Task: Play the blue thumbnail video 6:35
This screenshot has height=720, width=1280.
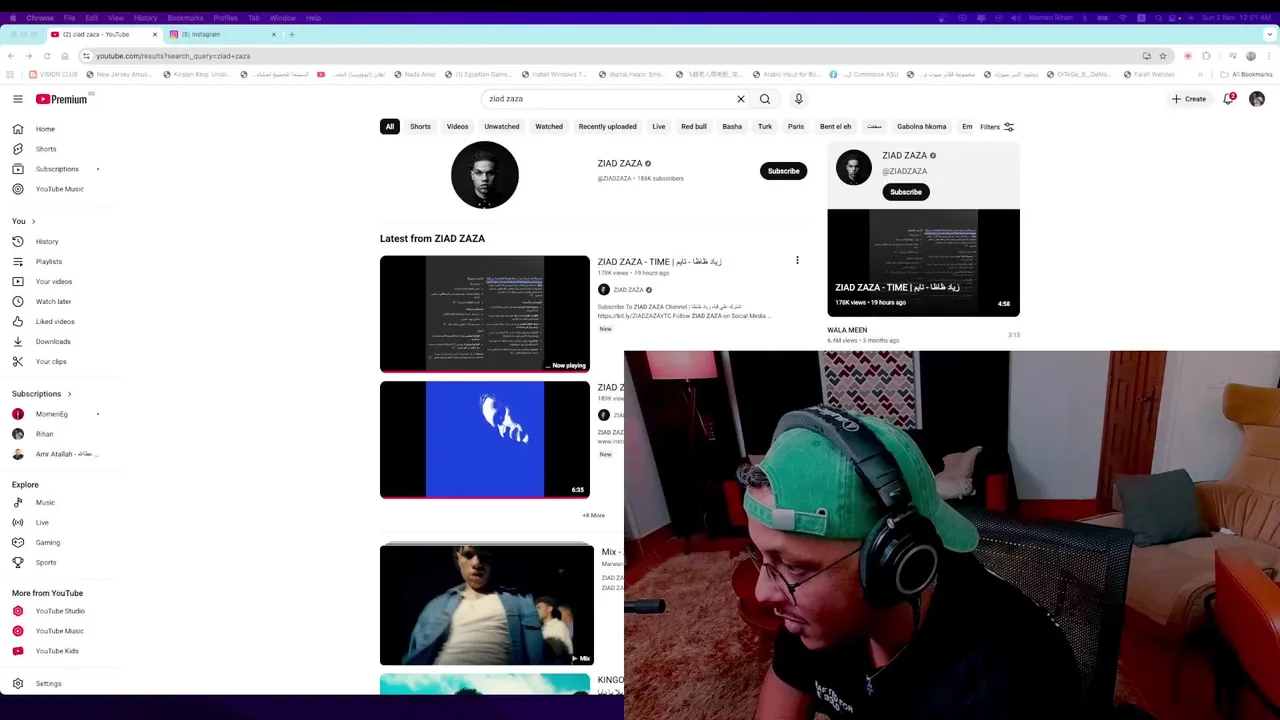Action: tap(485, 440)
